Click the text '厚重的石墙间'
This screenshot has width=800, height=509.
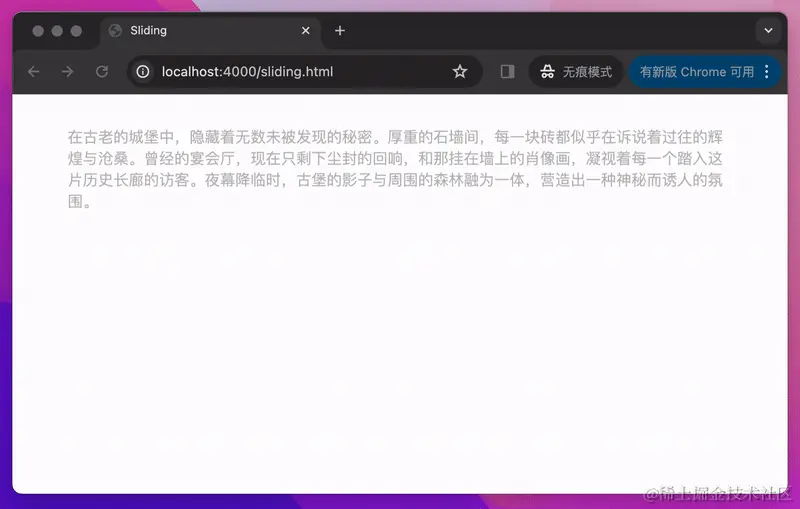[433, 137]
